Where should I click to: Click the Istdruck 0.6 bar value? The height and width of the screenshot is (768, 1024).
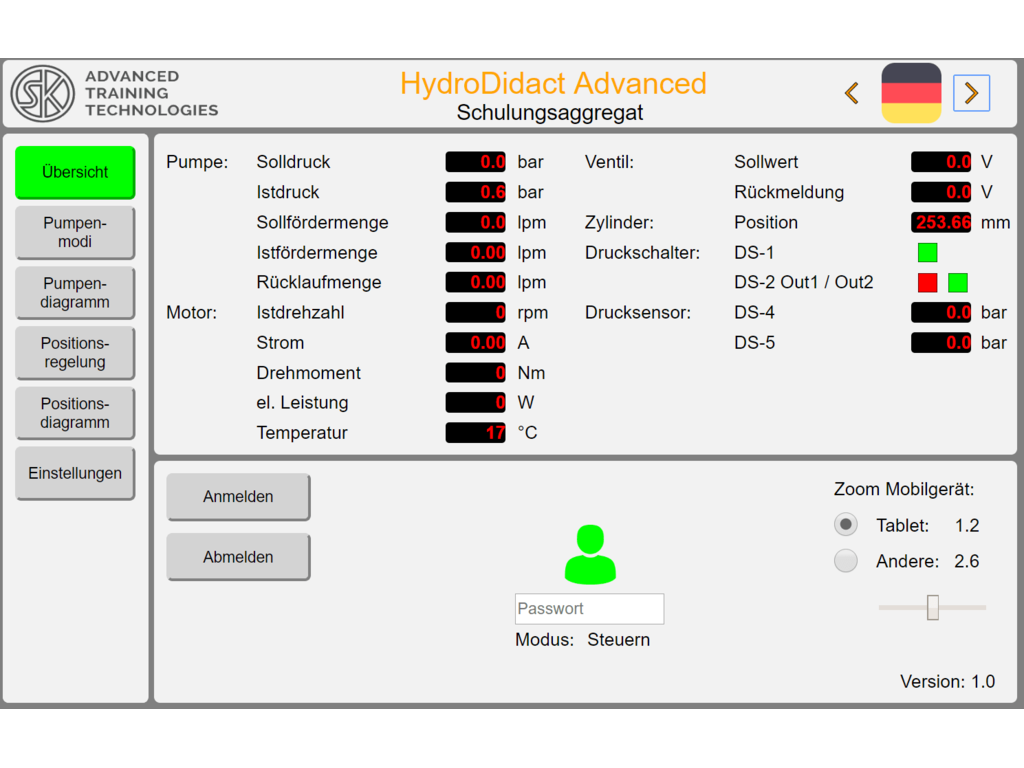pyautogui.click(x=475, y=192)
